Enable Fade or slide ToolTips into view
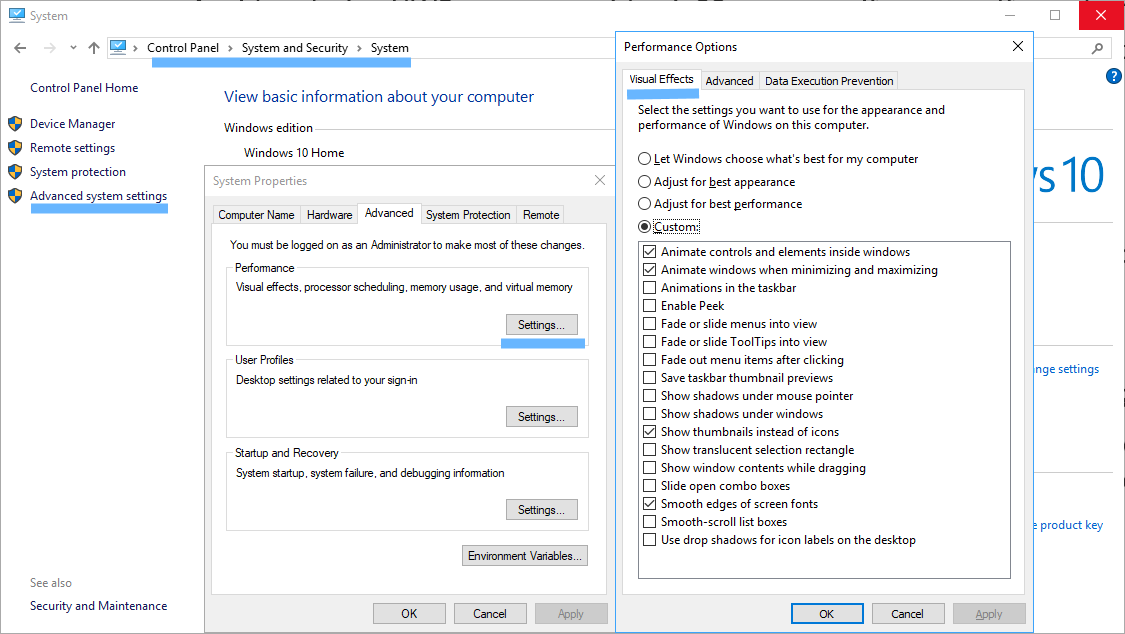The height and width of the screenshot is (634, 1125). [649, 342]
